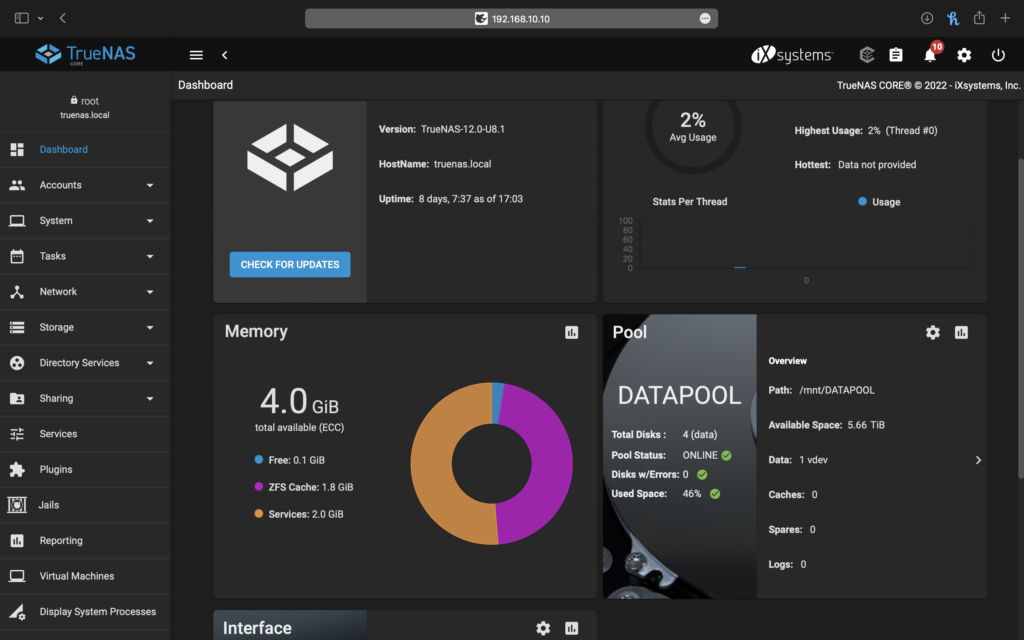Click the power icon in the header

click(x=998, y=55)
